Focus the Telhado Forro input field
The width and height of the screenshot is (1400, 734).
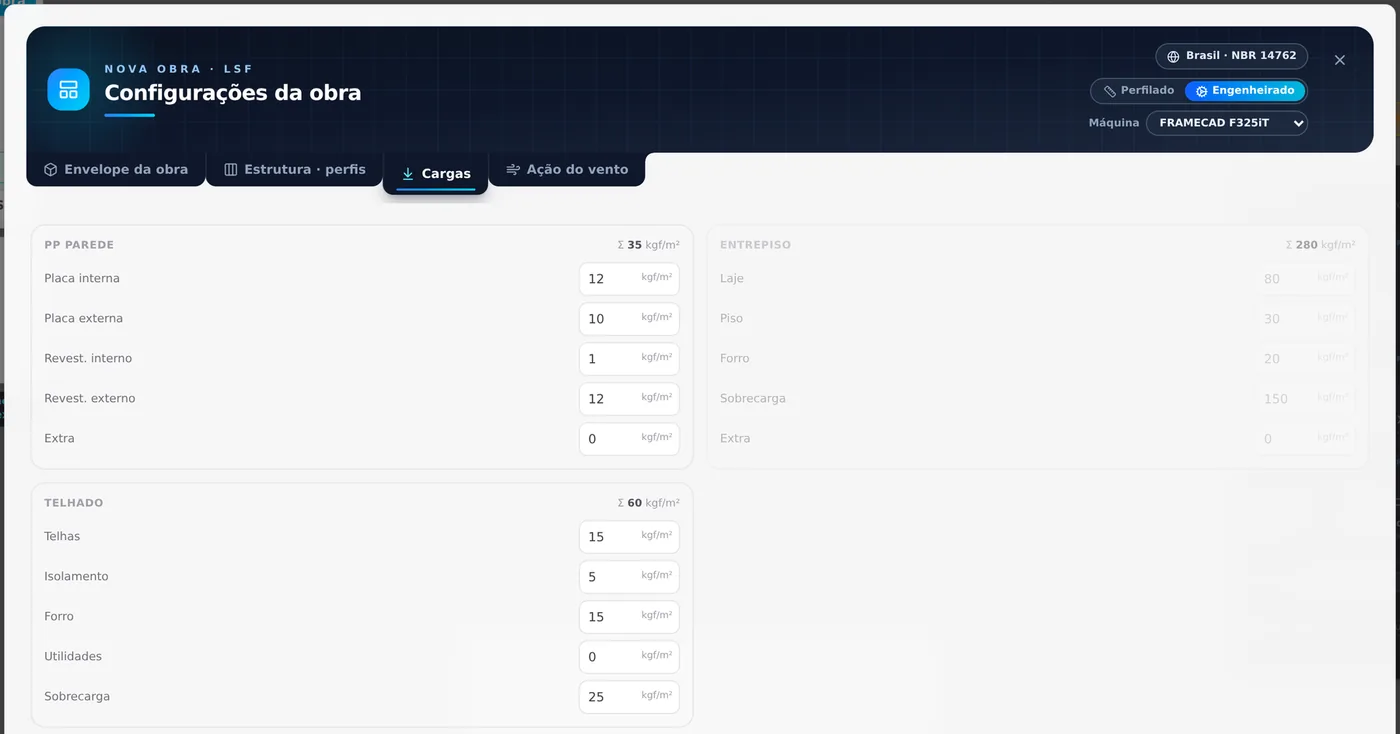(x=629, y=617)
